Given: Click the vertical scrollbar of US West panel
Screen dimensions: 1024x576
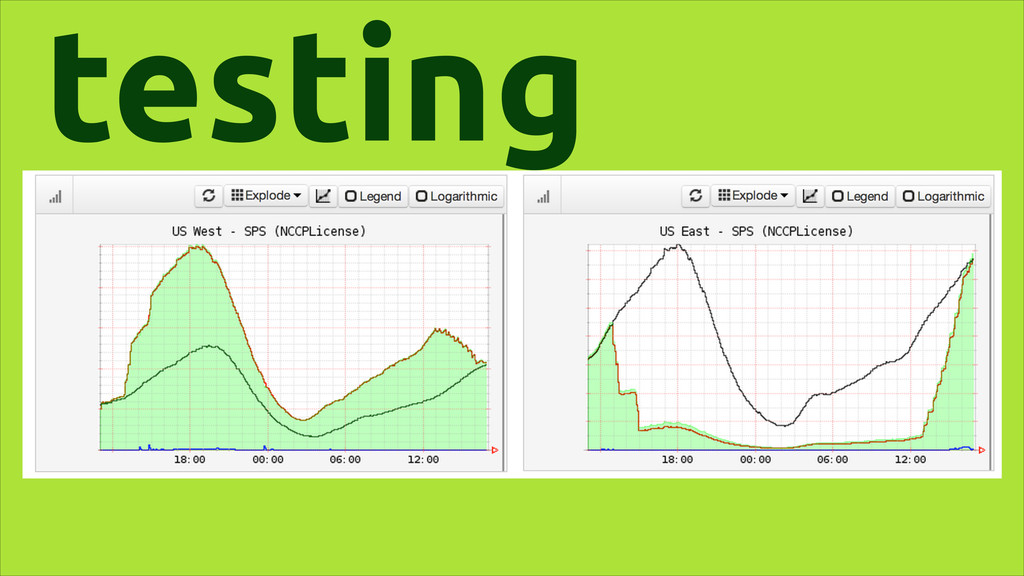Looking at the screenshot, I should pyautogui.click(x=504, y=342).
